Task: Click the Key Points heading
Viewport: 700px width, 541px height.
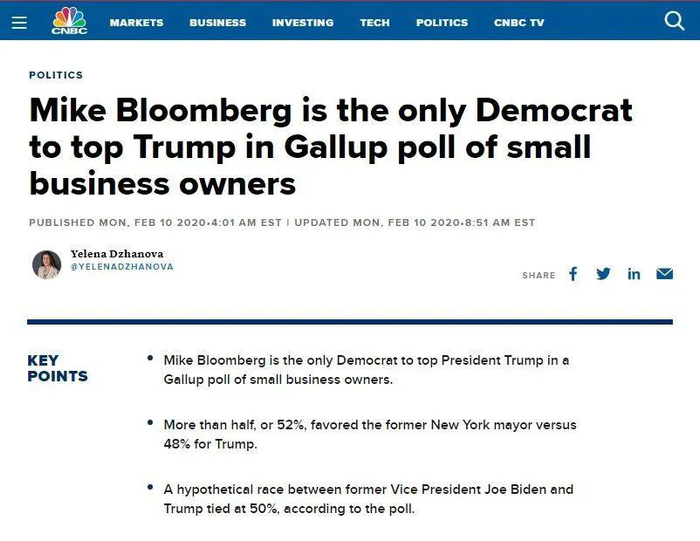Action: 57,368
